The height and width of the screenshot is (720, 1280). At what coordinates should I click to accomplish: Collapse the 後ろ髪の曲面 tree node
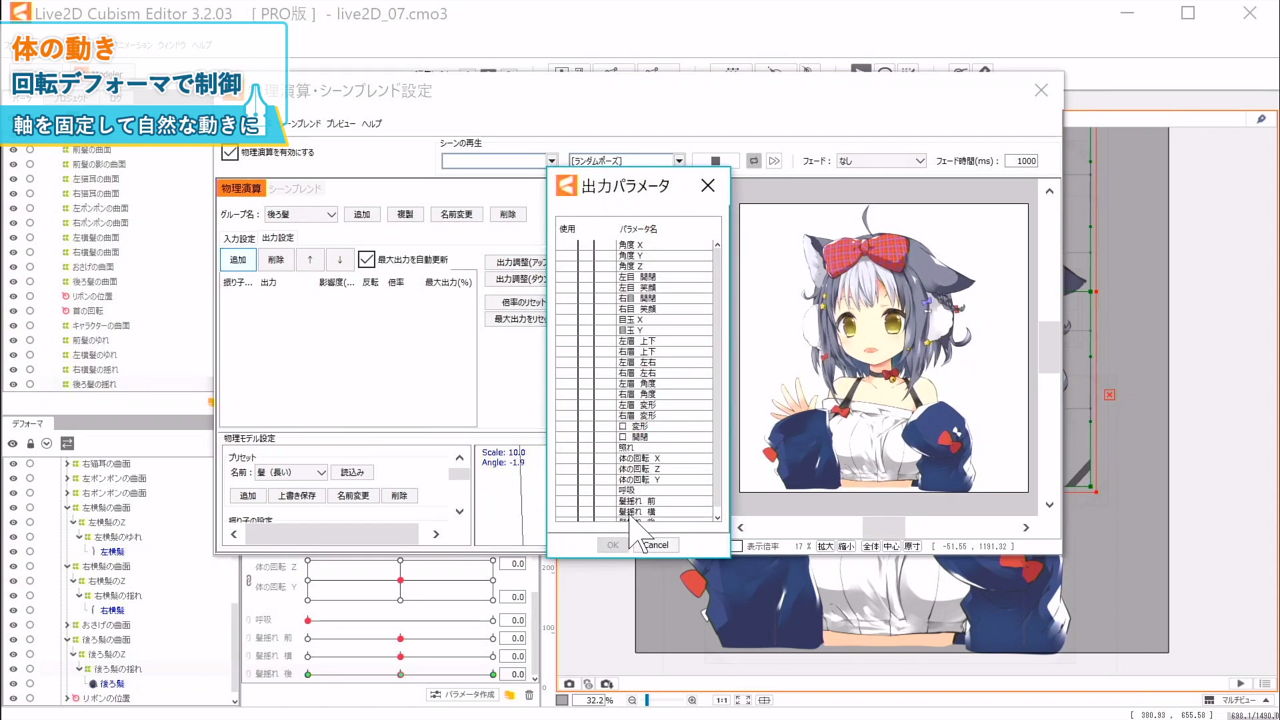[x=67, y=639]
